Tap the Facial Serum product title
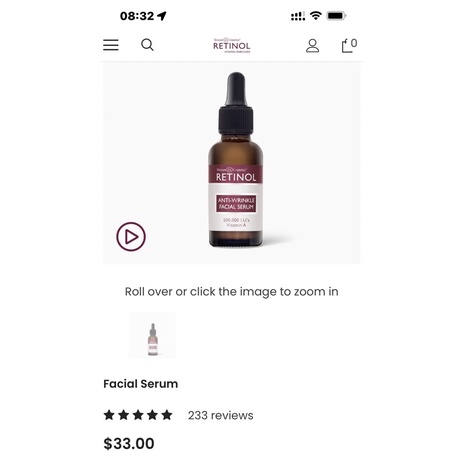The width and height of the screenshot is (465, 465). tap(141, 384)
